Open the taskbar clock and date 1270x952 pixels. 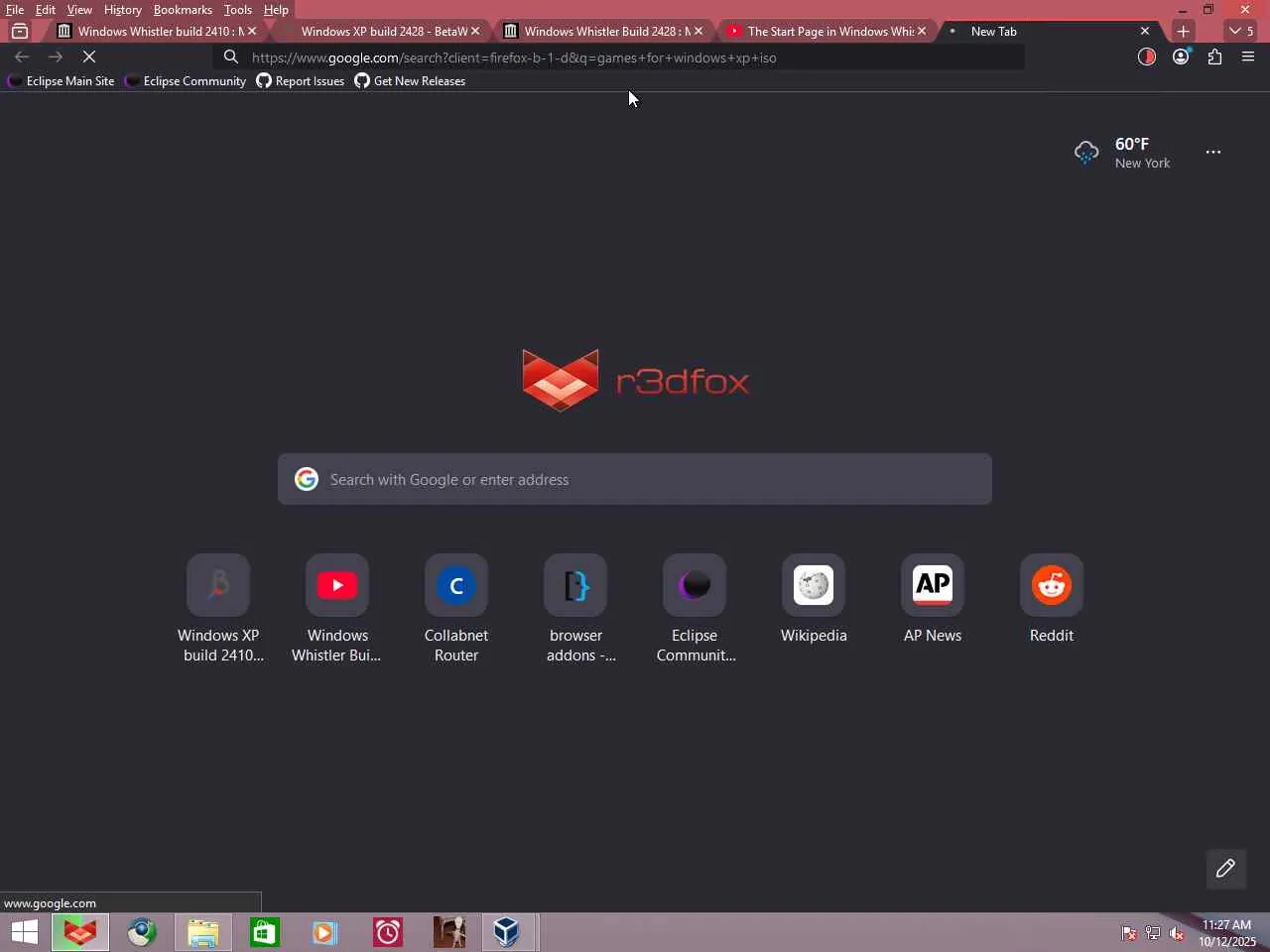pyautogui.click(x=1227, y=933)
